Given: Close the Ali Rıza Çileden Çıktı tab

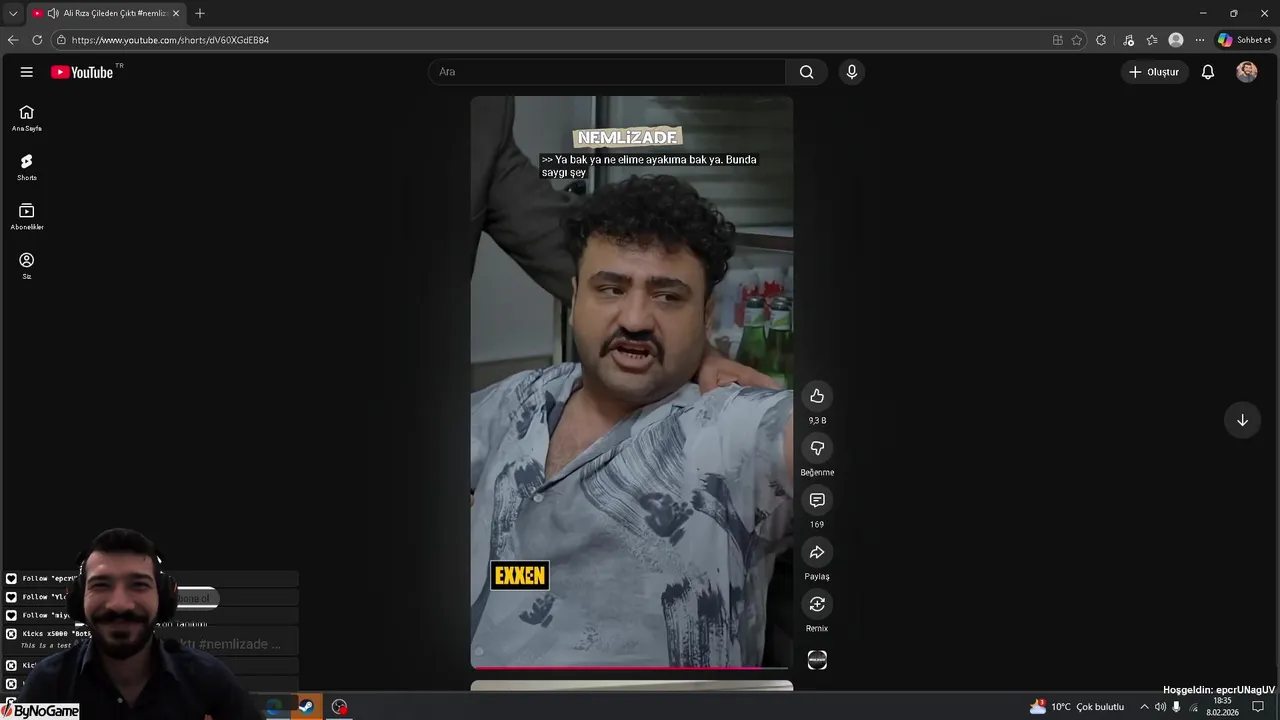Looking at the screenshot, I should point(176,13).
